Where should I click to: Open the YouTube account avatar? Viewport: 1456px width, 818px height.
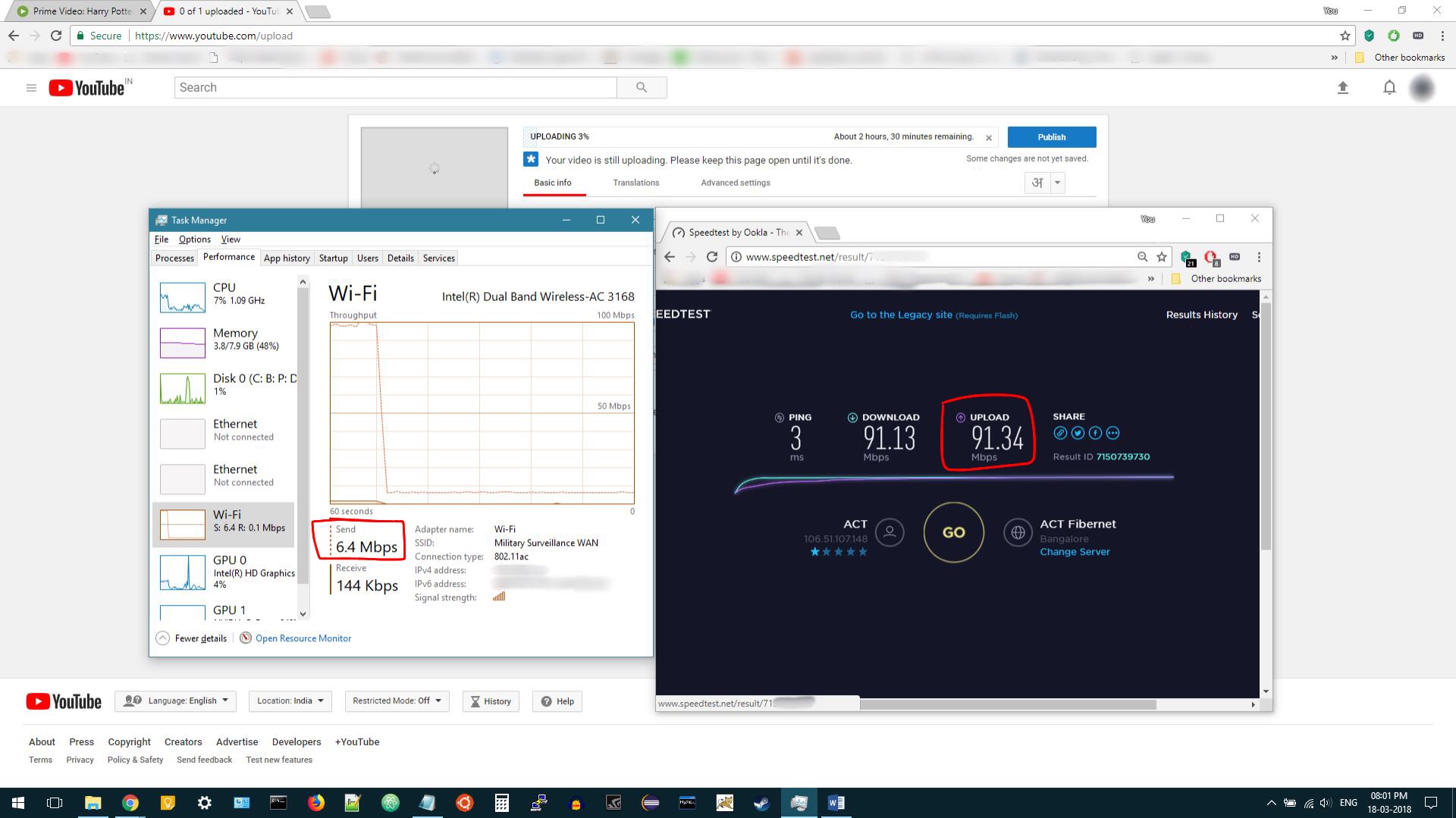pyautogui.click(x=1423, y=88)
